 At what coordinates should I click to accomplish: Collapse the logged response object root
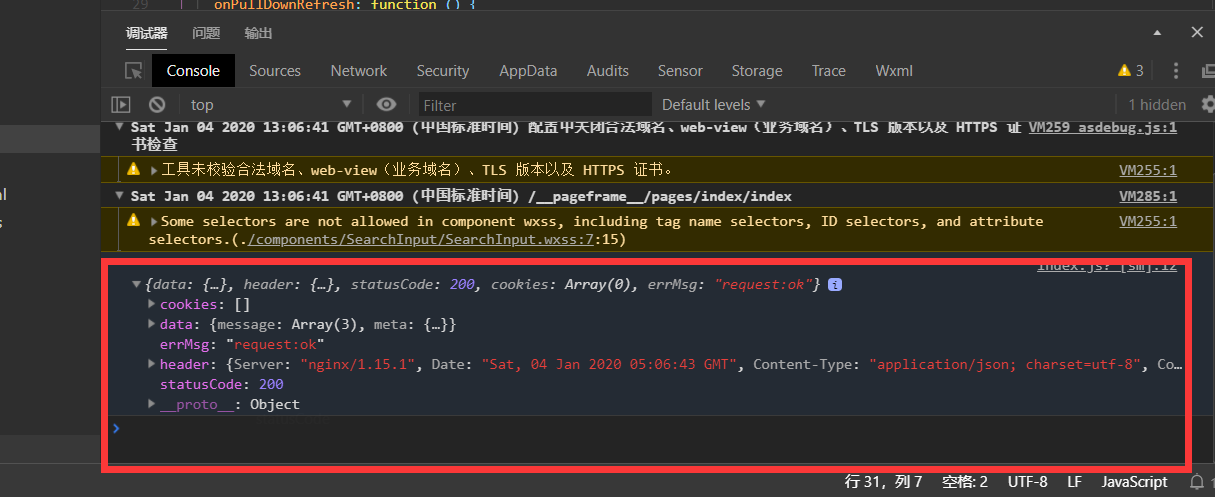coord(137,285)
